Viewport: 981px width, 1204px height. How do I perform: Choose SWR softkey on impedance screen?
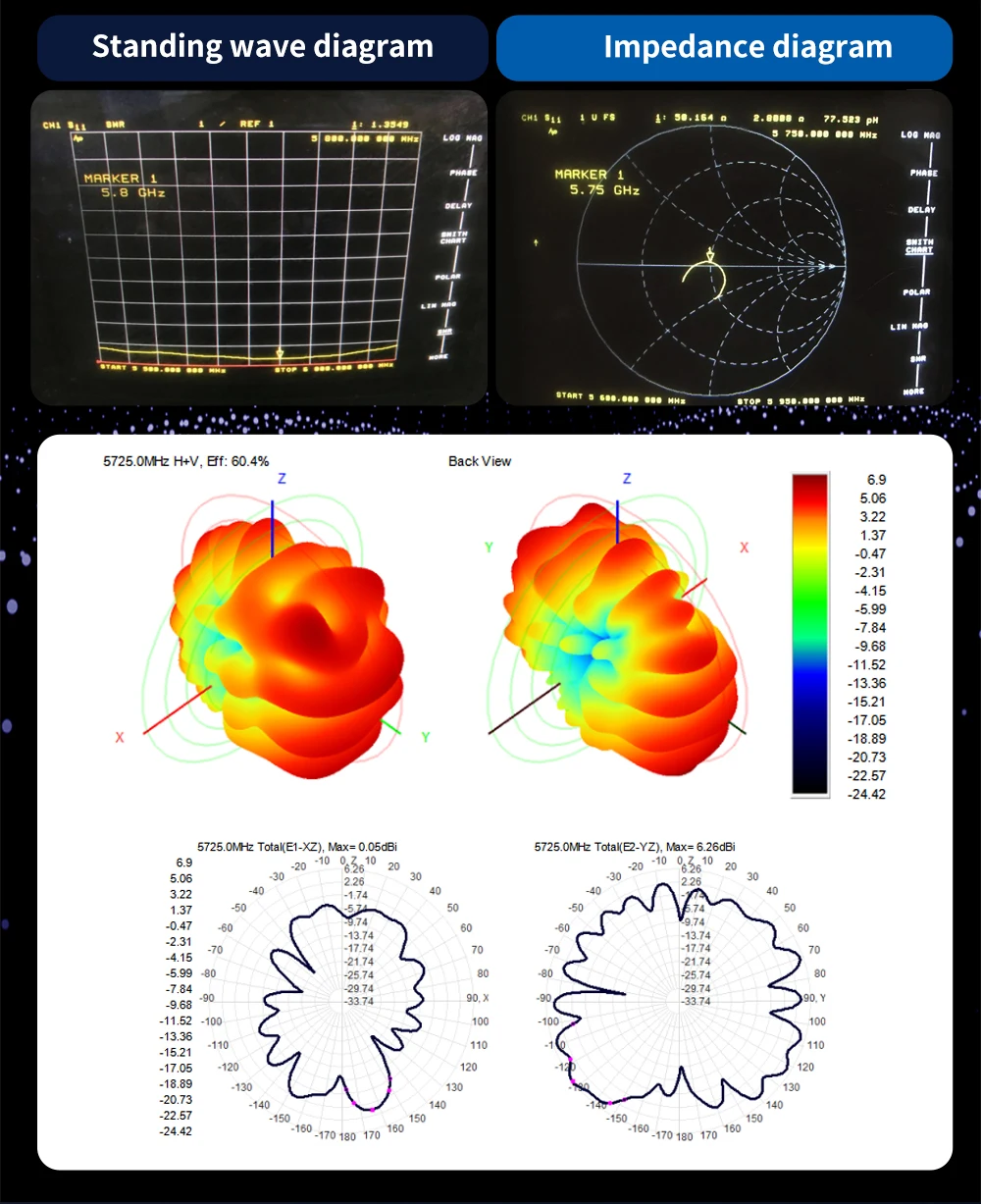(917, 359)
